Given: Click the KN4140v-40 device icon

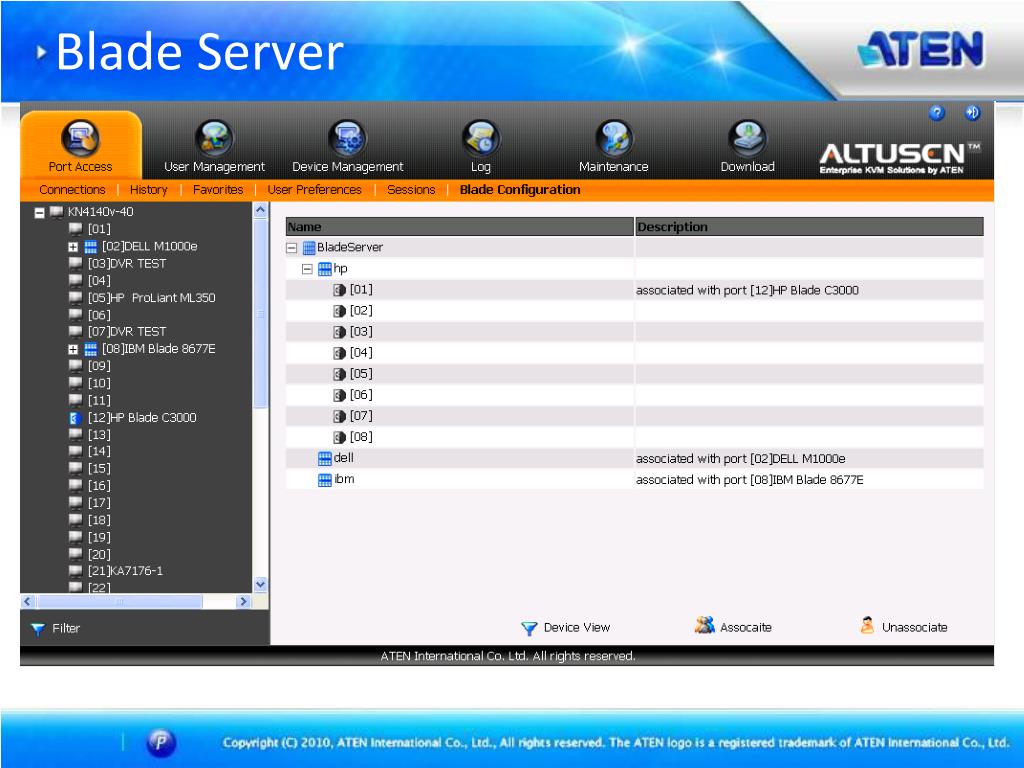Looking at the screenshot, I should coord(56,212).
